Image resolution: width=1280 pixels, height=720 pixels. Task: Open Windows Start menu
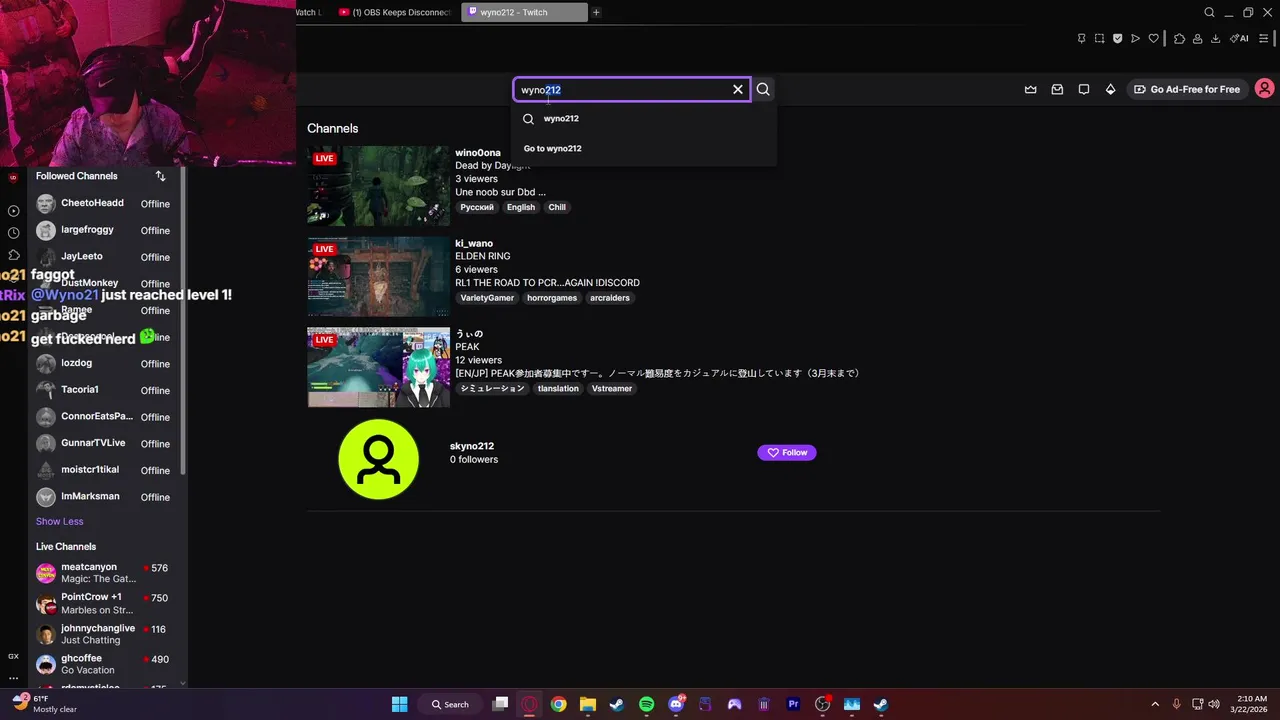pyautogui.click(x=400, y=704)
